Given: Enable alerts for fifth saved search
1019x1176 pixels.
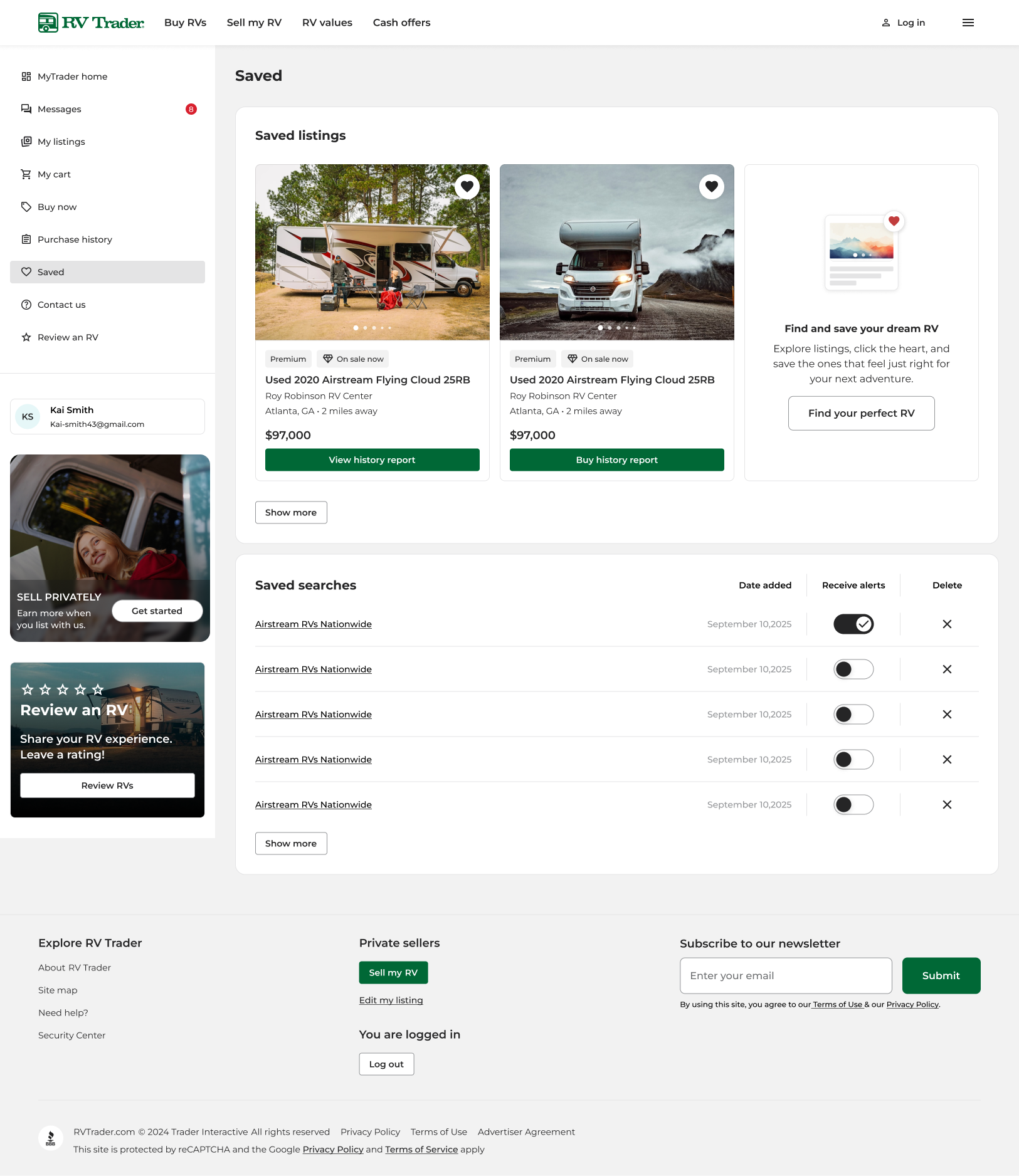Looking at the screenshot, I should [853, 805].
